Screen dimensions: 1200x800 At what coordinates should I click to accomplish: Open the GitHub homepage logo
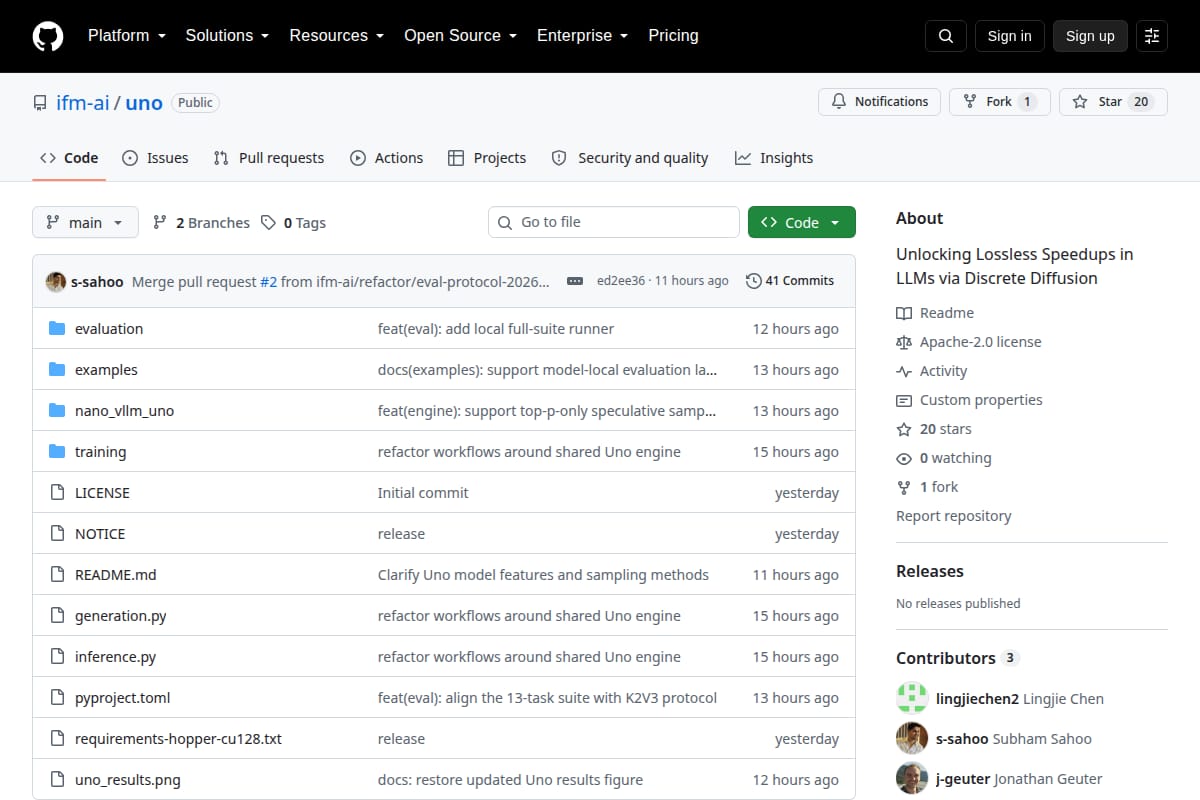tap(48, 36)
